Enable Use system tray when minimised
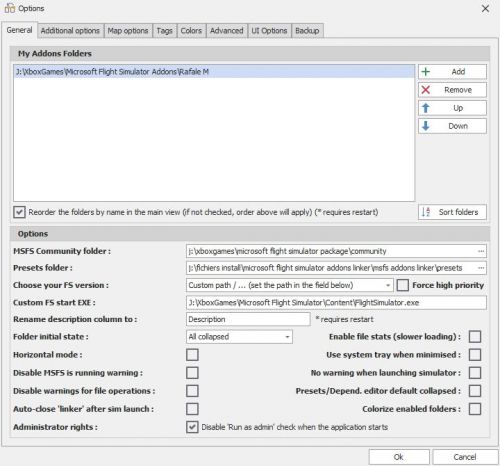500x466 pixels. [475, 355]
